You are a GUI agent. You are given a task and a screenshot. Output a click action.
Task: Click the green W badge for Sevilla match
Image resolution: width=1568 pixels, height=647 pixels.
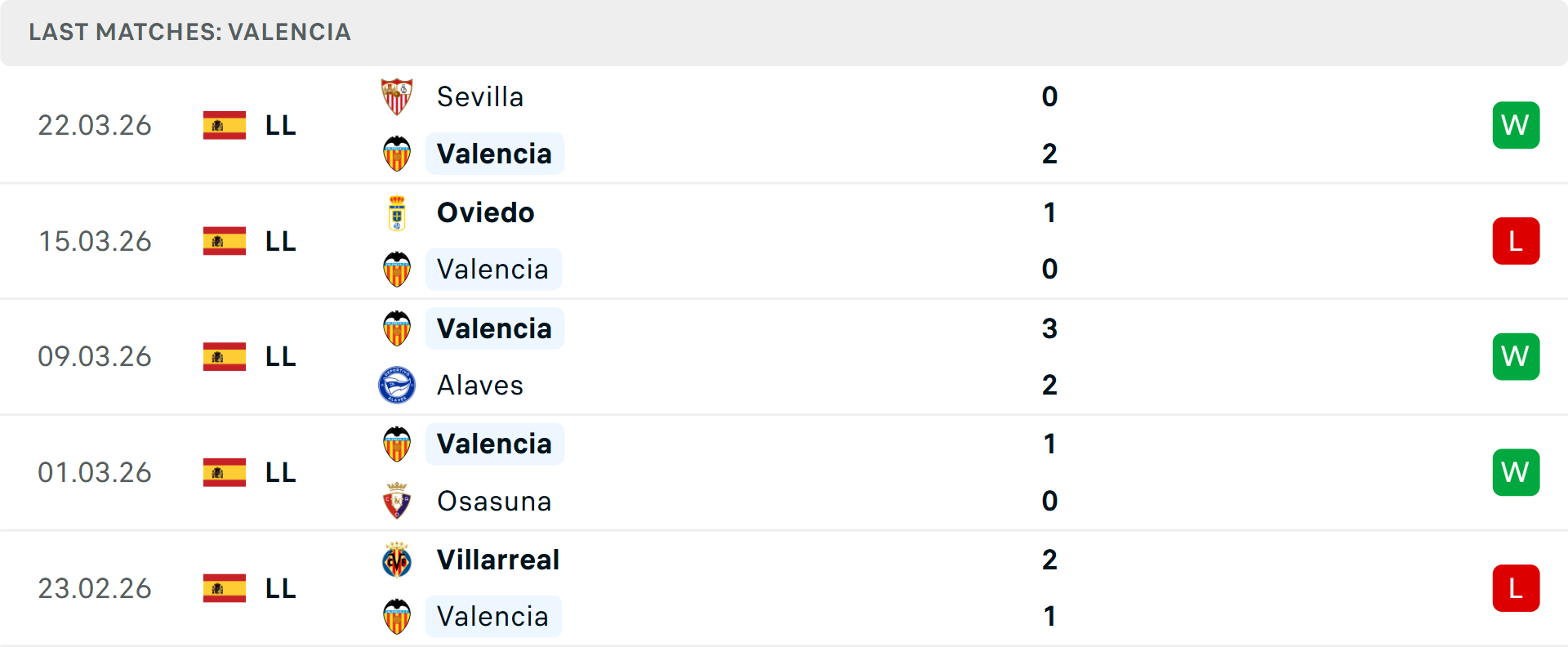pos(1516,125)
